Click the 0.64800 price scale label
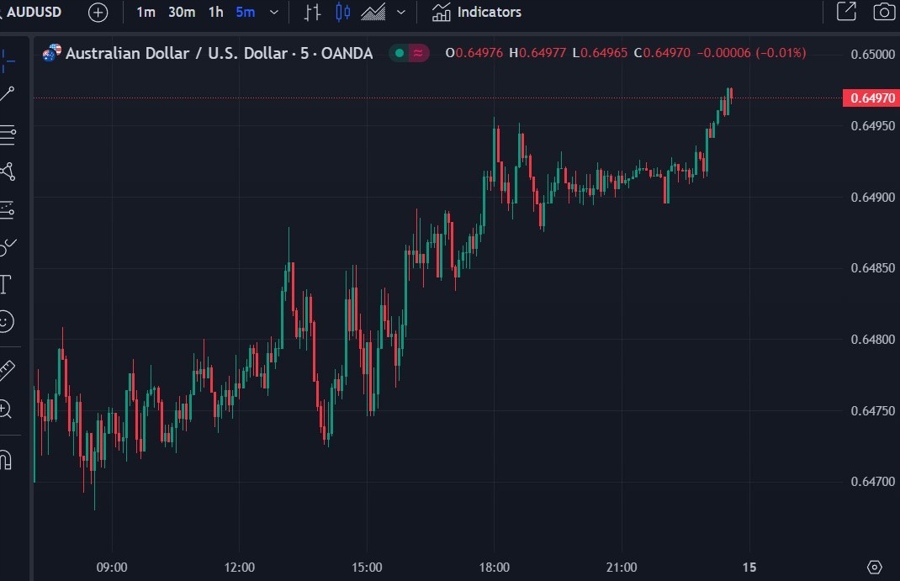The width and height of the screenshot is (900, 581). (872, 340)
